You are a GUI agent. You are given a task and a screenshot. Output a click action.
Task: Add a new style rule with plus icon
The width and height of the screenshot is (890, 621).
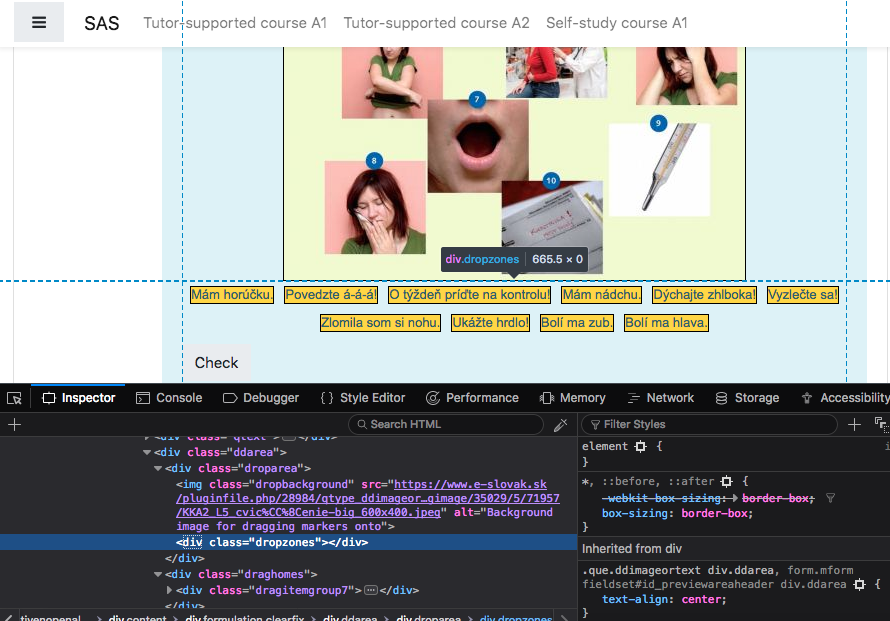tap(854, 424)
